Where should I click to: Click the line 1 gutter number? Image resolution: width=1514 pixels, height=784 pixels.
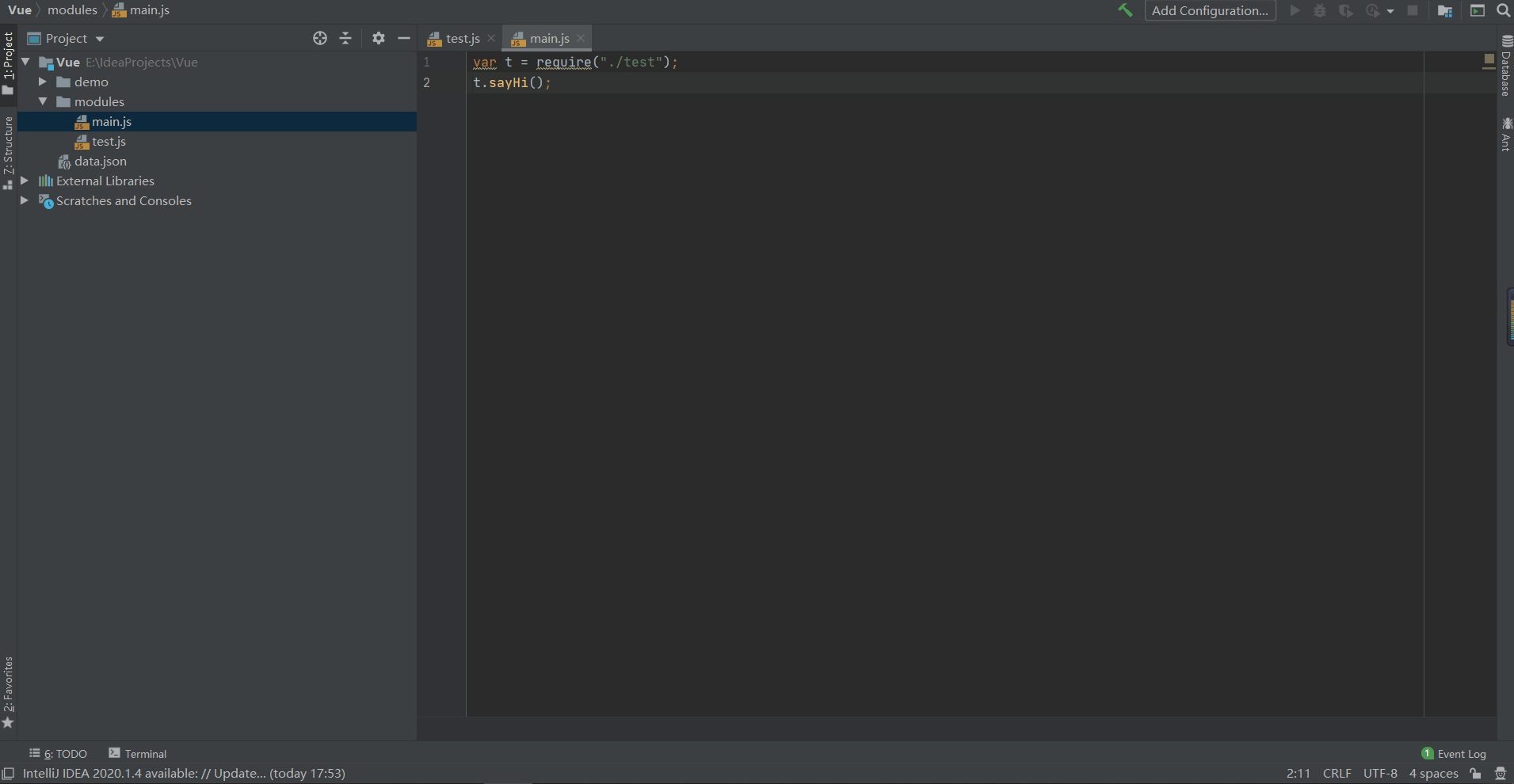pyautogui.click(x=427, y=62)
